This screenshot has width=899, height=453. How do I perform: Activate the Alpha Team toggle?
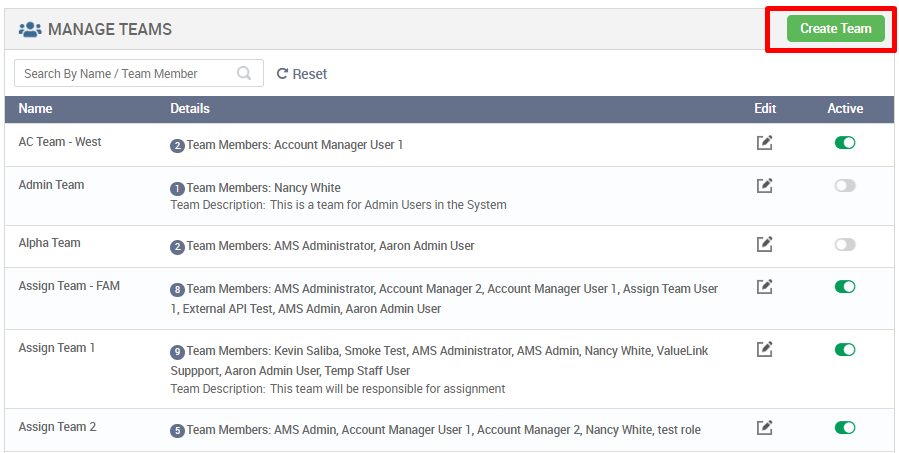845,245
